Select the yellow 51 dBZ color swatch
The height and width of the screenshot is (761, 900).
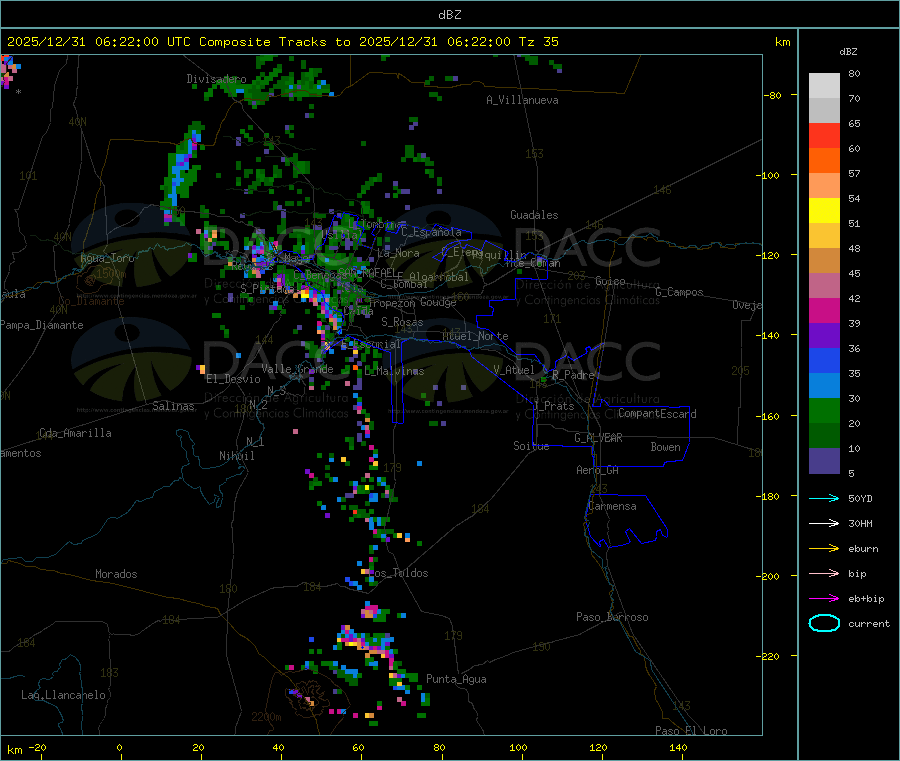[x=824, y=211]
